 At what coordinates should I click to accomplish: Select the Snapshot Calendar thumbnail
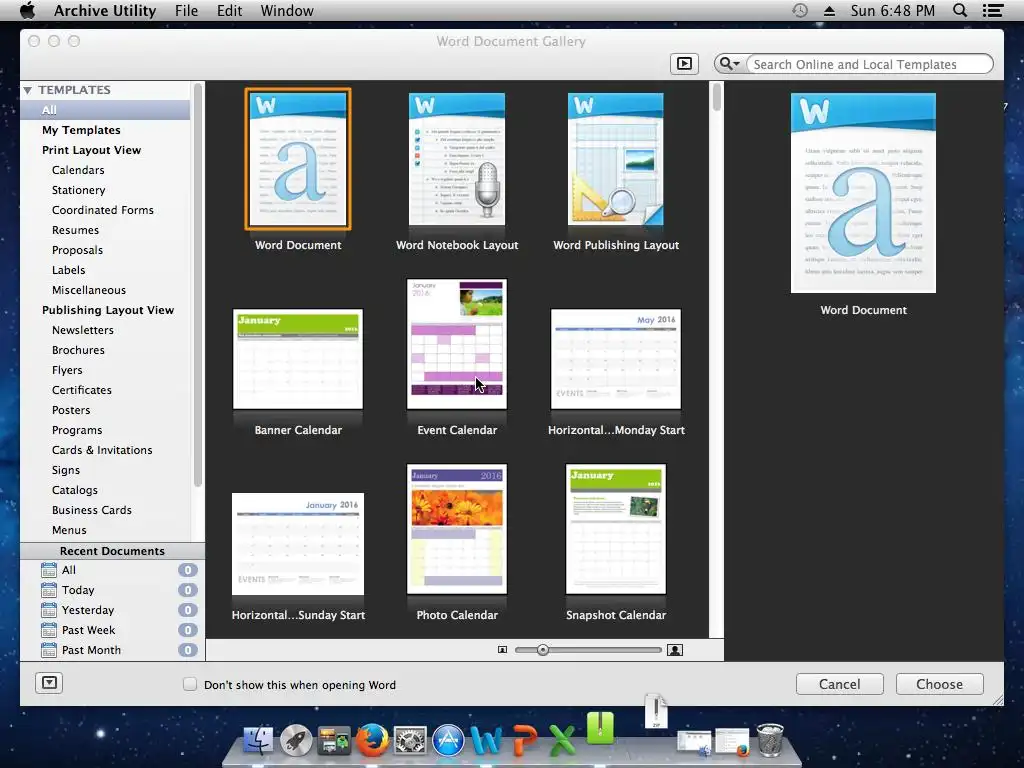[616, 529]
